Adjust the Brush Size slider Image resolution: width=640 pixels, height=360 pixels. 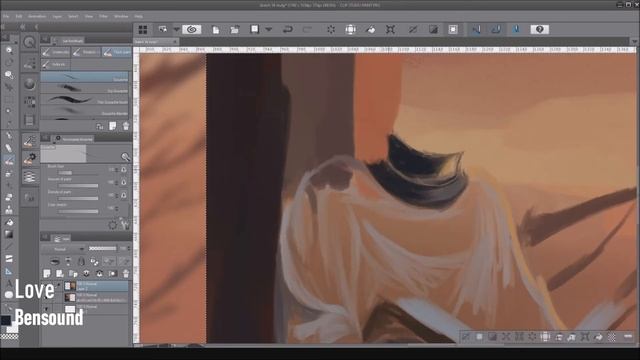click(x=78, y=173)
